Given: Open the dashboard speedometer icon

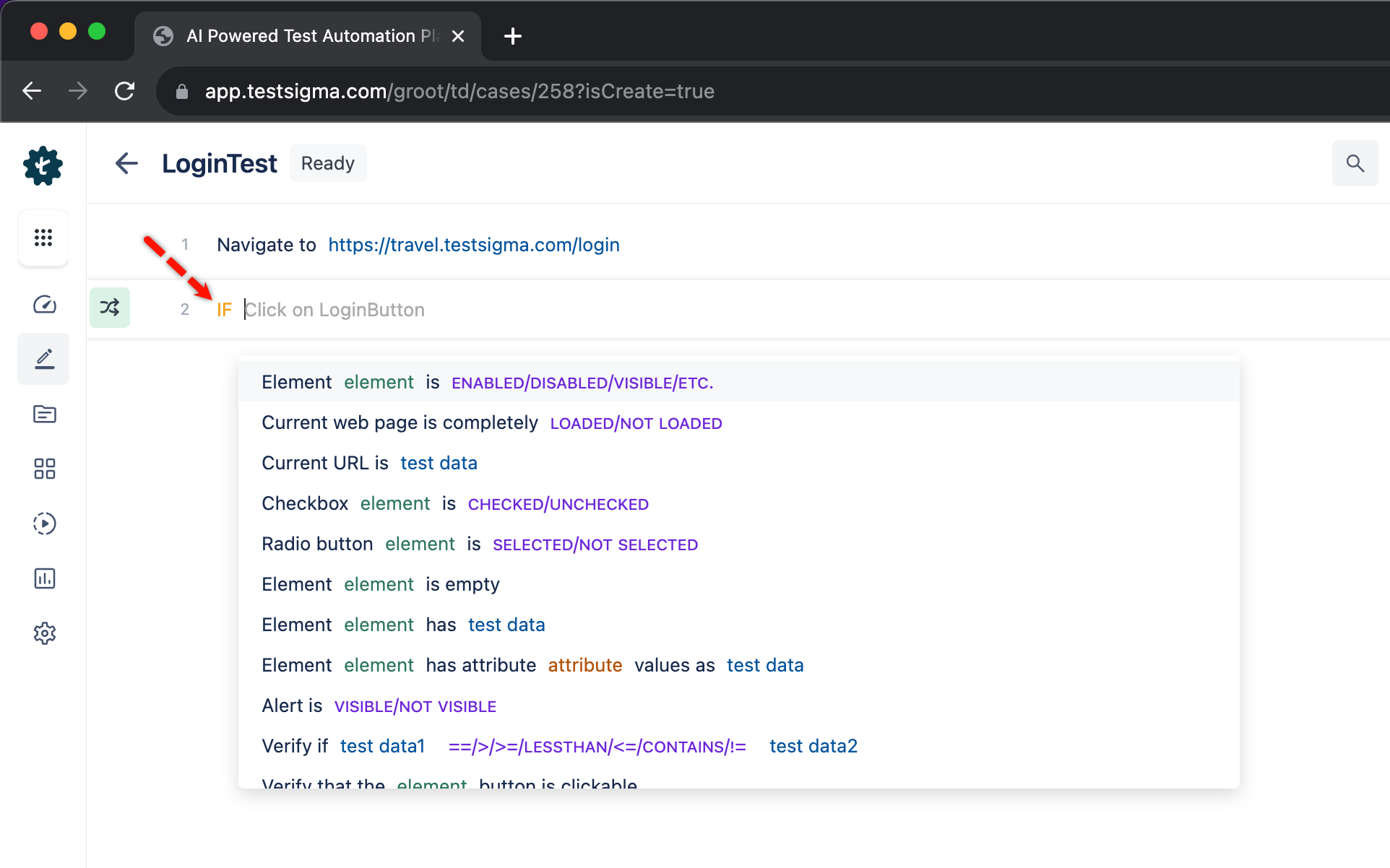Looking at the screenshot, I should click(44, 305).
